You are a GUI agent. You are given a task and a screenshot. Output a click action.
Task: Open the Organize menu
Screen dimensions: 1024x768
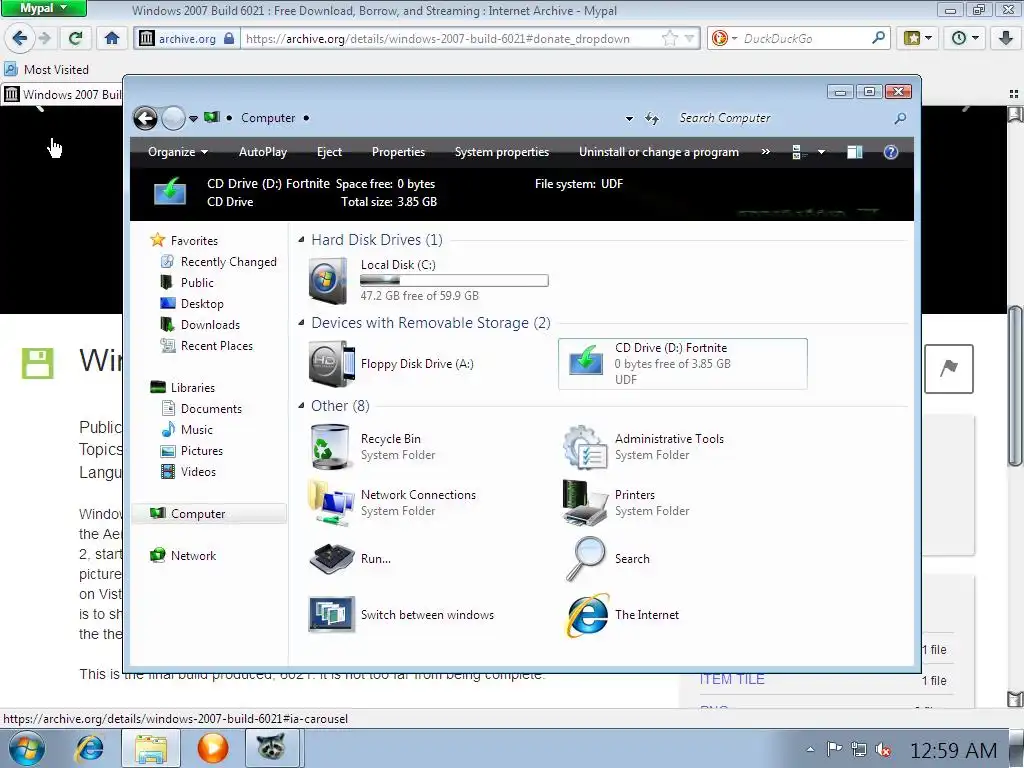(x=178, y=152)
